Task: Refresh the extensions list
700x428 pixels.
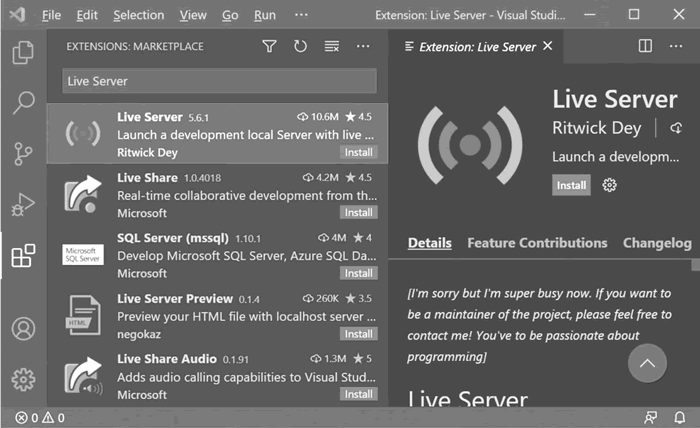Action: pos(300,46)
